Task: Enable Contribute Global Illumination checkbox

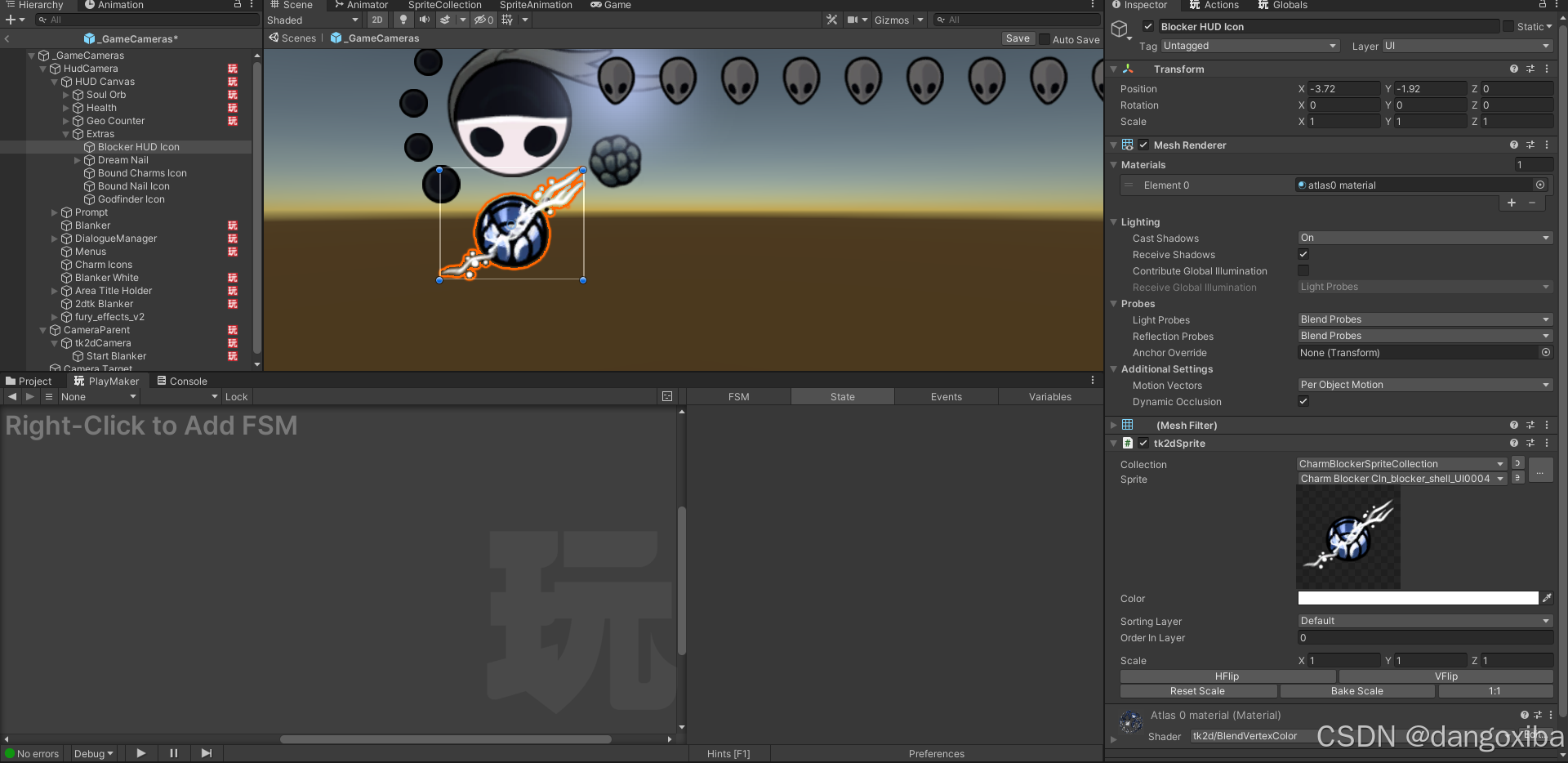Action: [x=1303, y=270]
